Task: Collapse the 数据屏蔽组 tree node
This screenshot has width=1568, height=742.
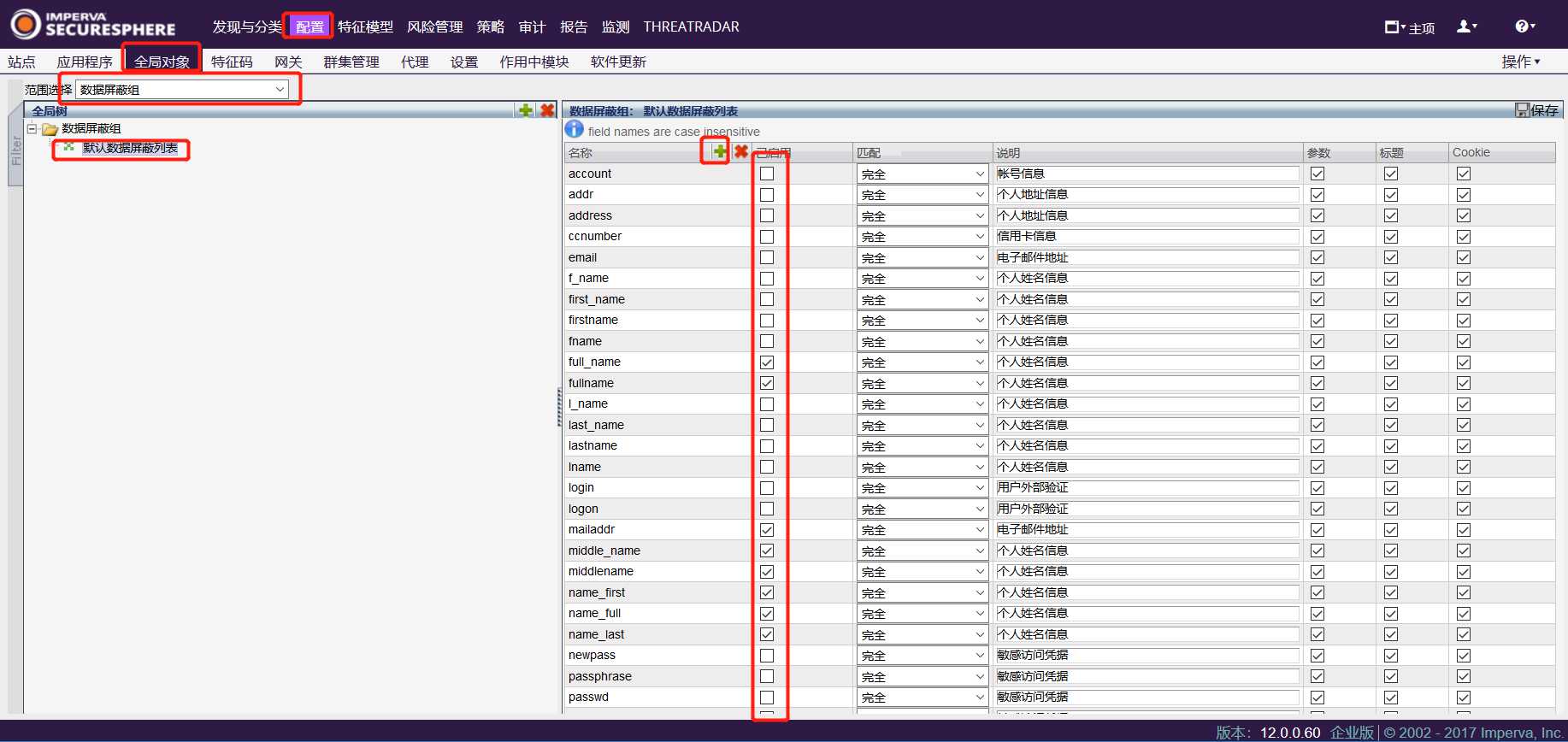Action: click(x=32, y=129)
